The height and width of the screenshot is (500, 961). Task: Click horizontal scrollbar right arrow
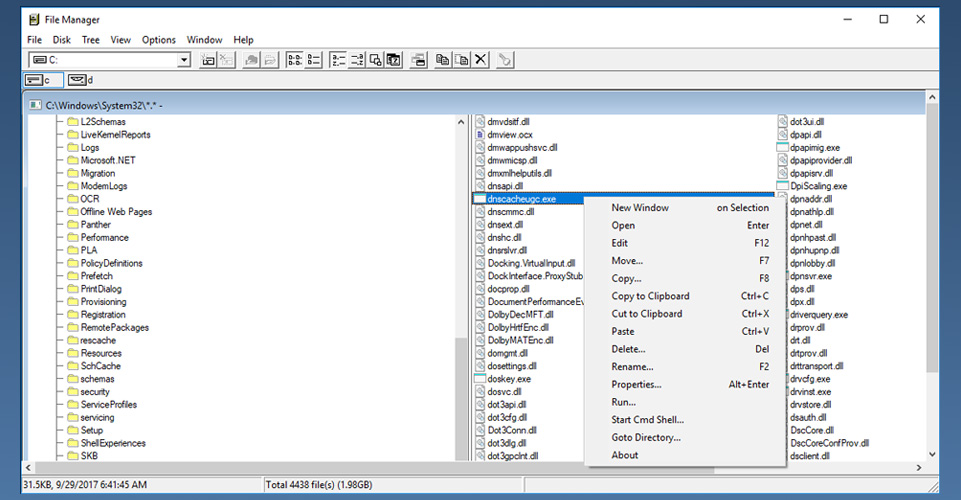tap(919, 468)
